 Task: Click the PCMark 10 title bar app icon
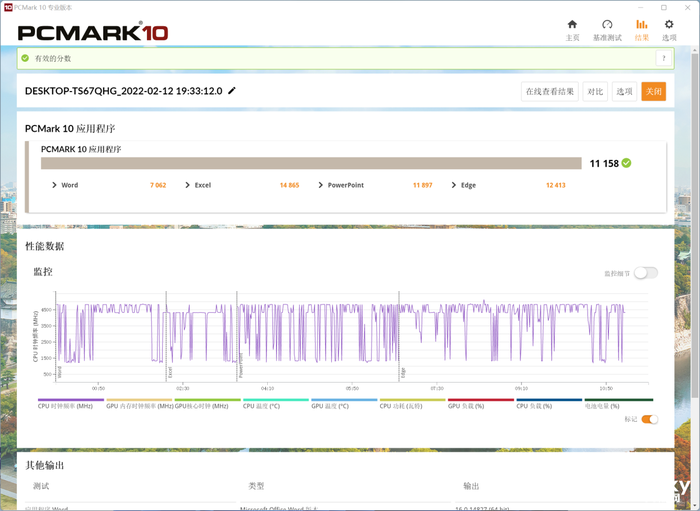[x=8, y=7]
